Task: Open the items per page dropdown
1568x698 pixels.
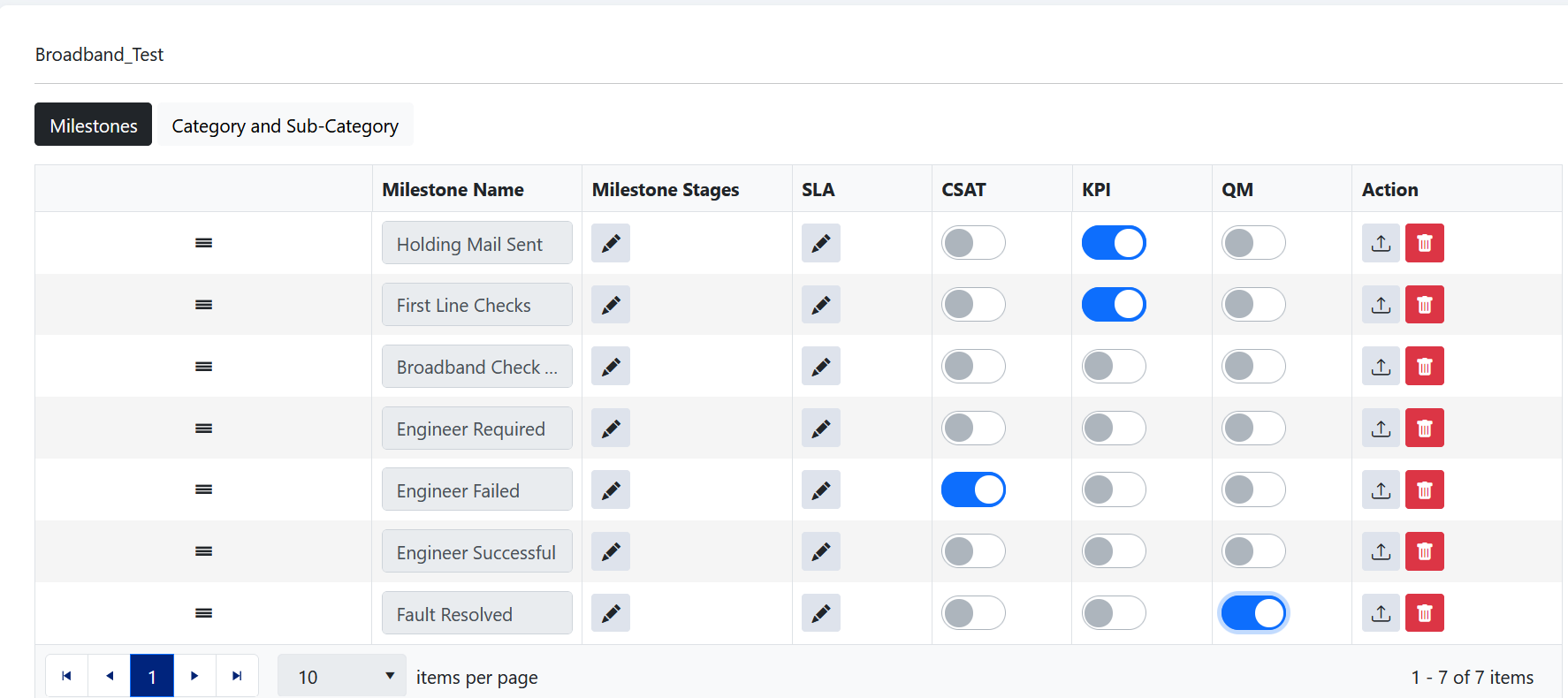Action: coord(341,677)
